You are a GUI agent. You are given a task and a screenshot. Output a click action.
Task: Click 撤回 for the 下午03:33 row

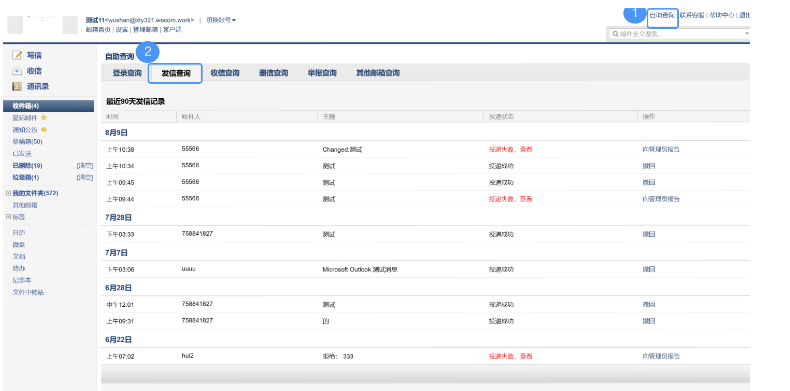pyautogui.click(x=648, y=234)
